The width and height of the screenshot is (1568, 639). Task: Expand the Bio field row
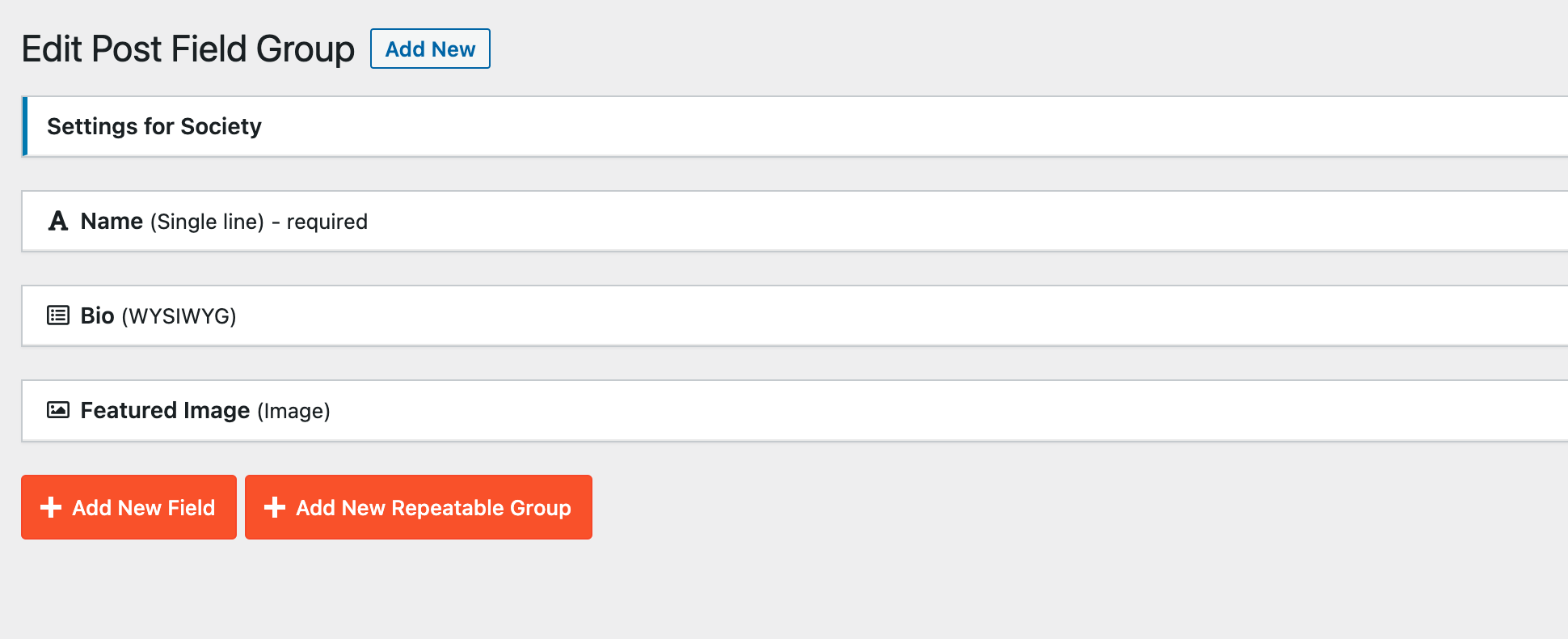pyautogui.click(x=795, y=315)
